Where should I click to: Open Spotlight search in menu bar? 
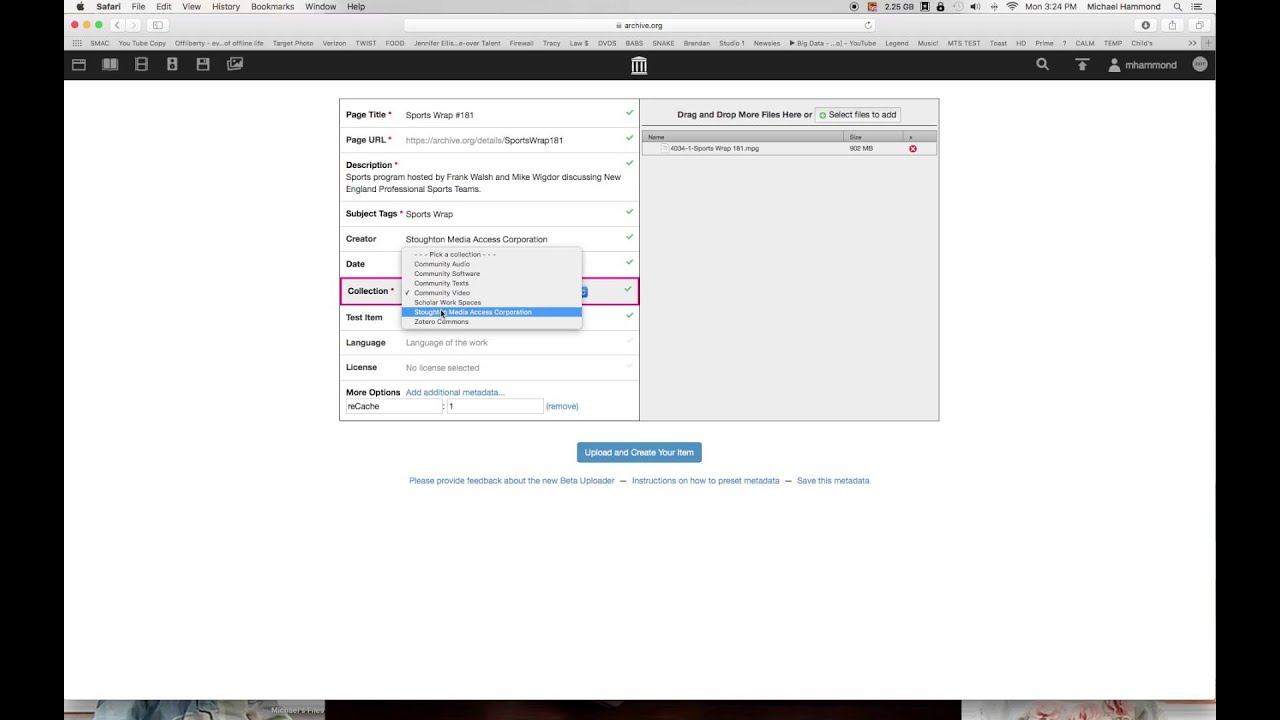[1178, 7]
